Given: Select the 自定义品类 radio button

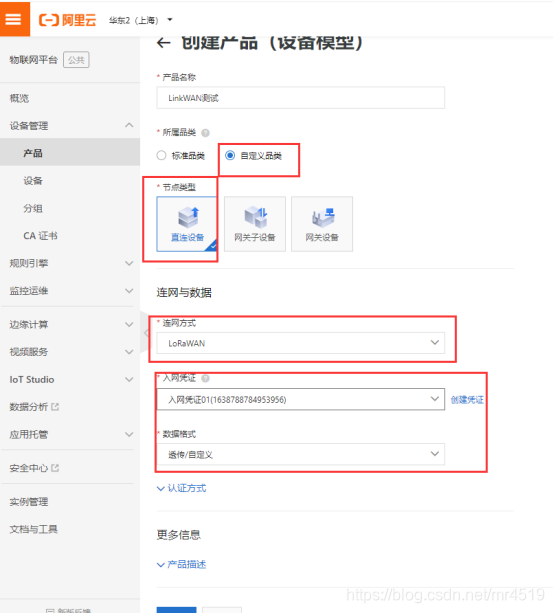Looking at the screenshot, I should click(x=230, y=155).
